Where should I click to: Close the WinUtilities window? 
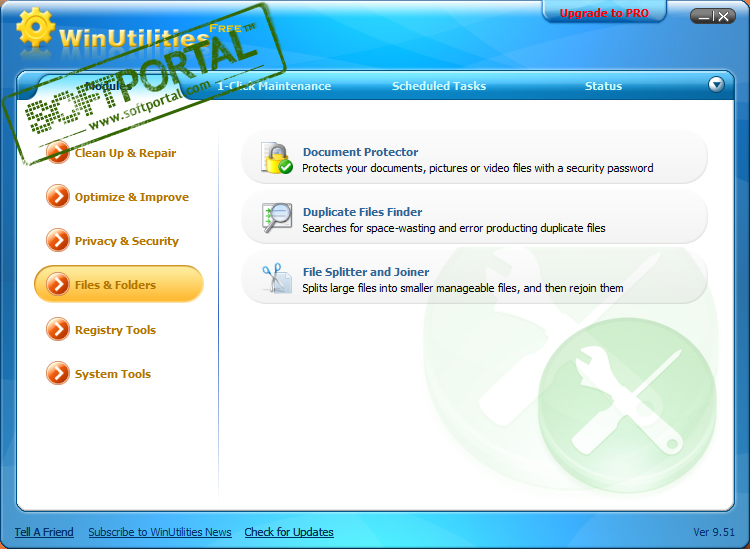coord(724,17)
